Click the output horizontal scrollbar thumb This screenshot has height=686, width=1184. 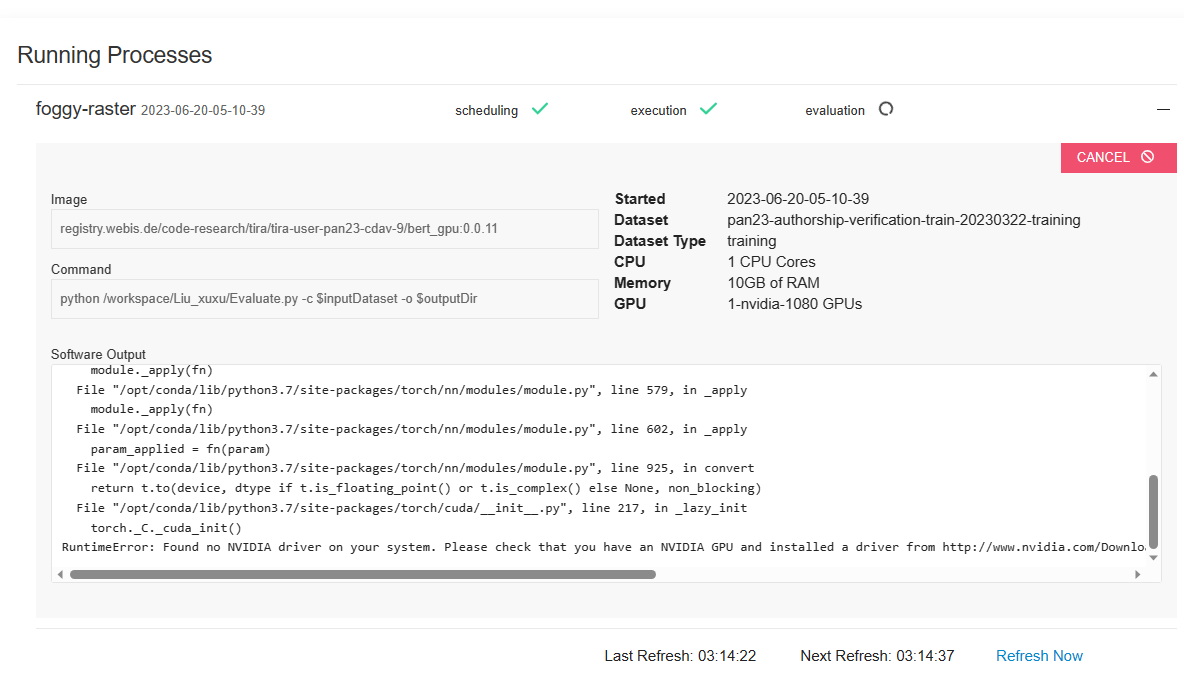point(362,574)
